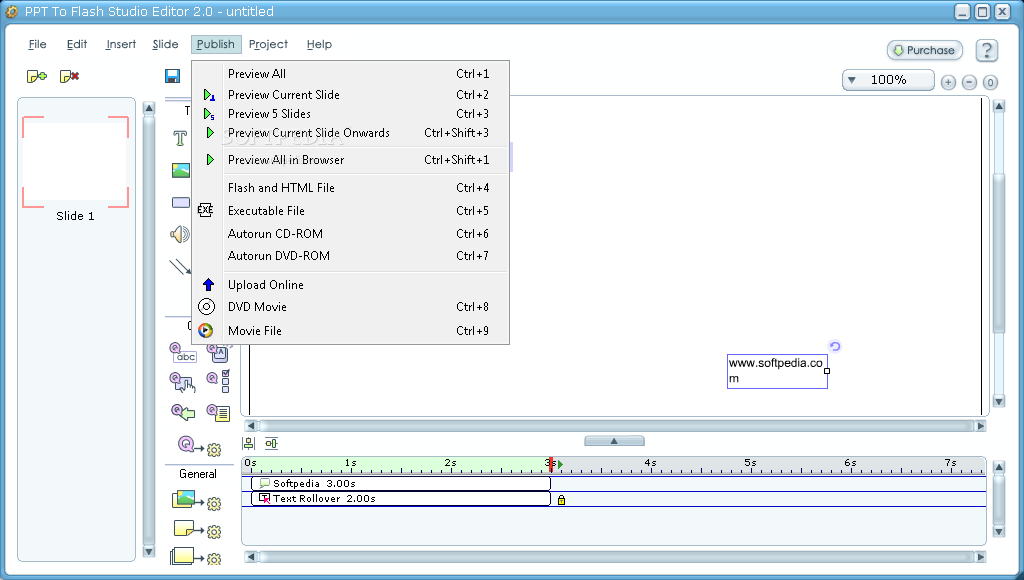Click the canvas vertical scrollbar up arrow
Screen dimensions: 1024x580
point(999,106)
